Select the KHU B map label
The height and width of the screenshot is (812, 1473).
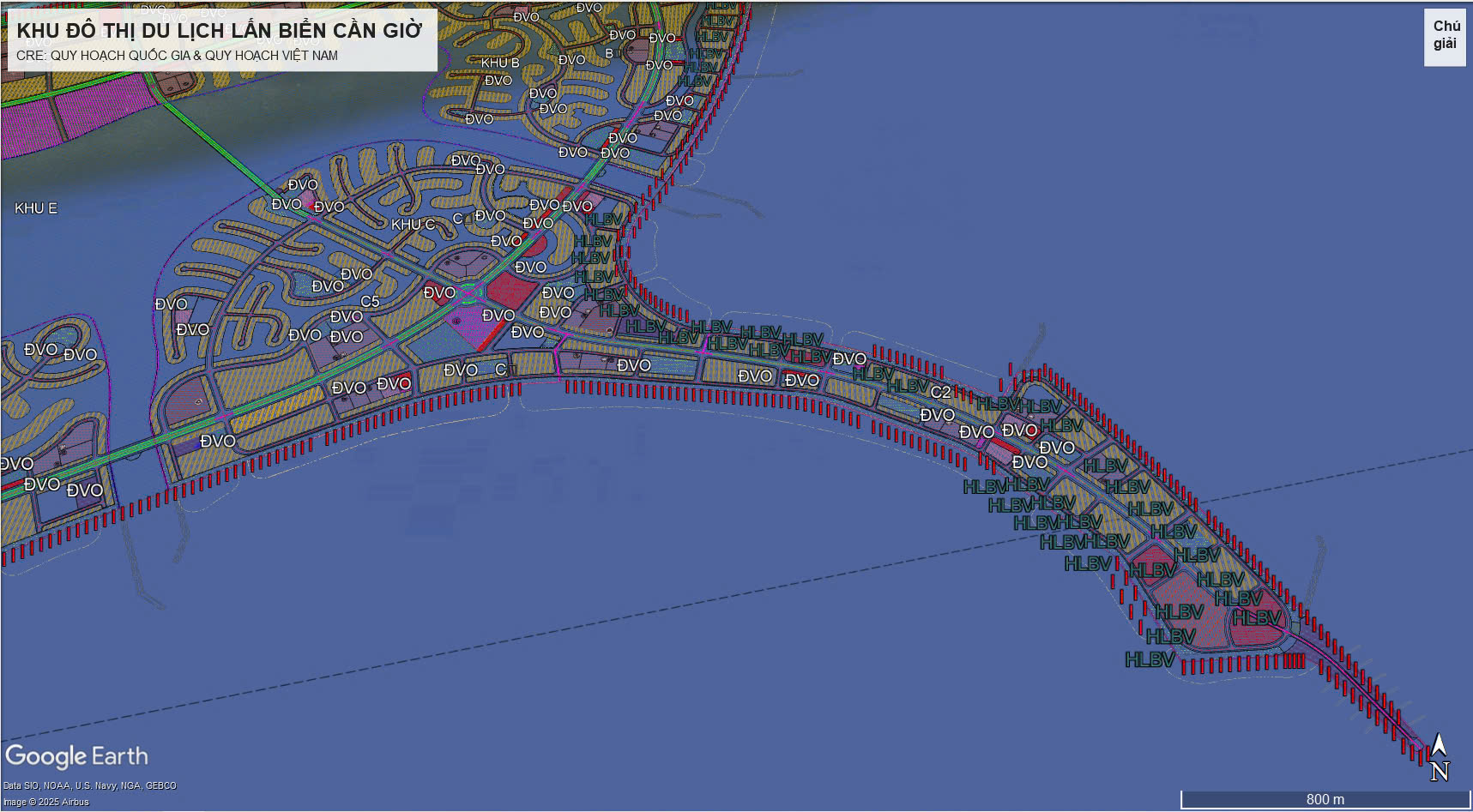[499, 63]
